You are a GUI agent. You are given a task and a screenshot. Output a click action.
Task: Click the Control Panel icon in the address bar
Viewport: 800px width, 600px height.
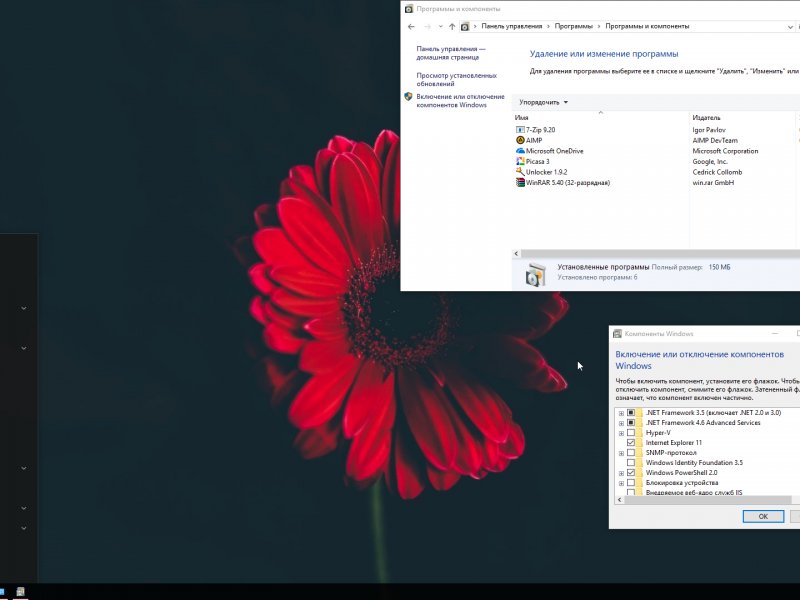click(x=465, y=27)
